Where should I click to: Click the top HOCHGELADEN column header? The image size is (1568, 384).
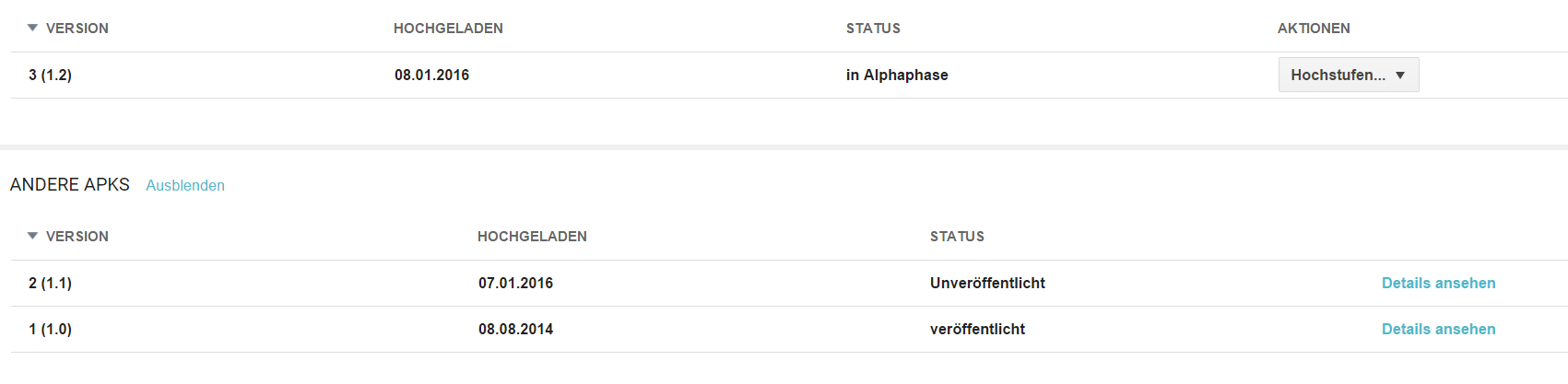(x=448, y=29)
